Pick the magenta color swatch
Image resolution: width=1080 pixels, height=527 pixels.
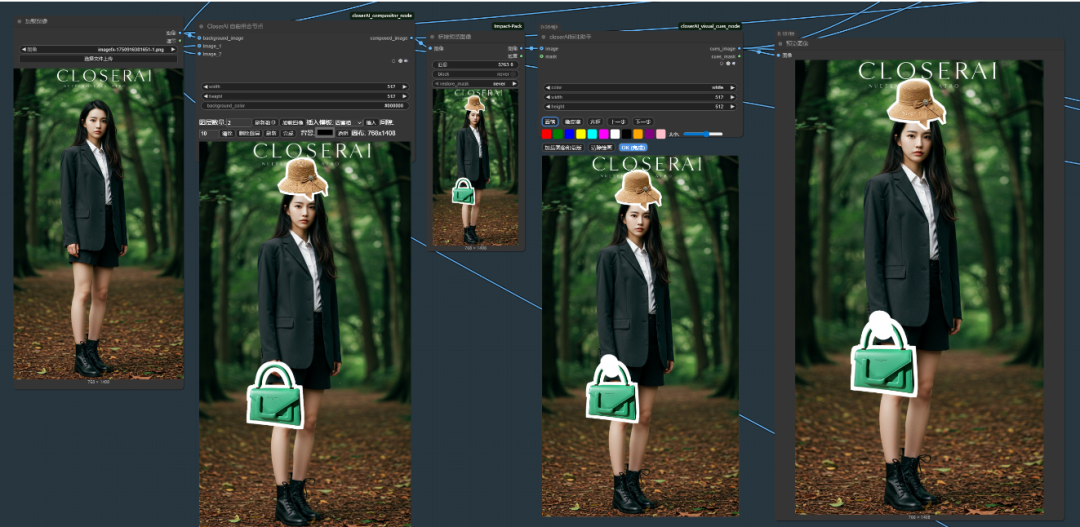(x=603, y=134)
